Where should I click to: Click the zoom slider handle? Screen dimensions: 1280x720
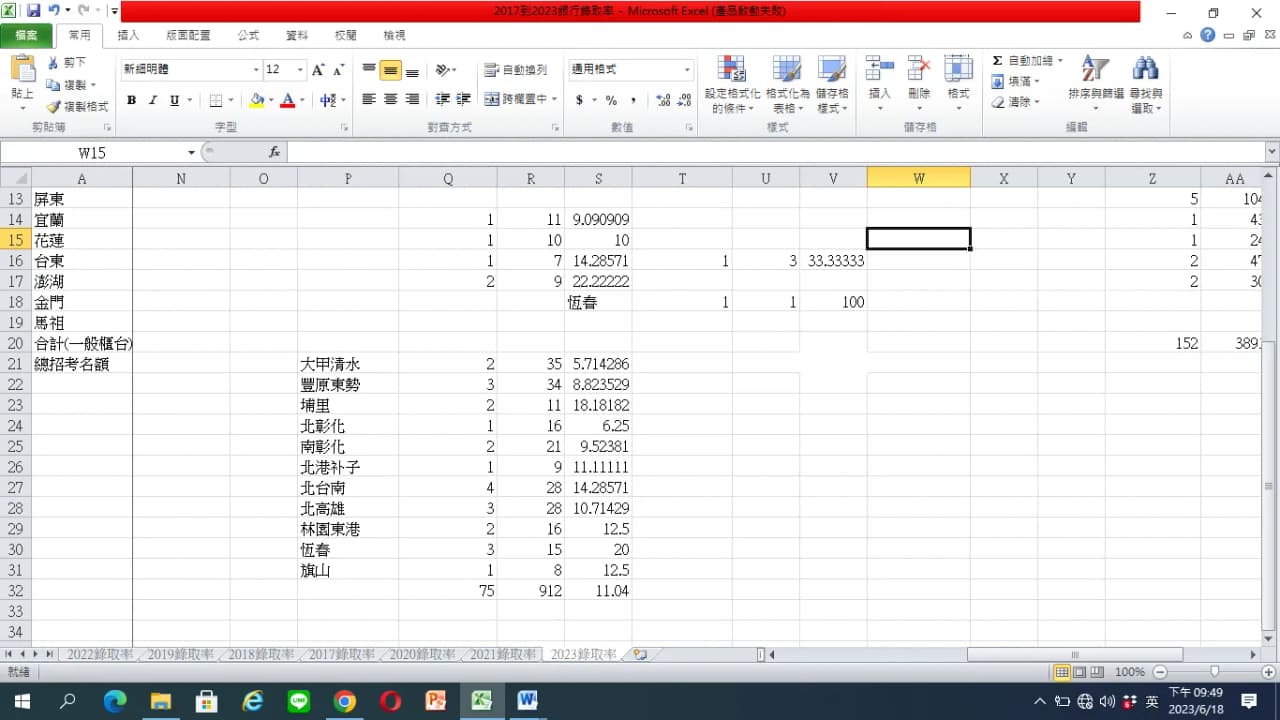coord(1214,672)
